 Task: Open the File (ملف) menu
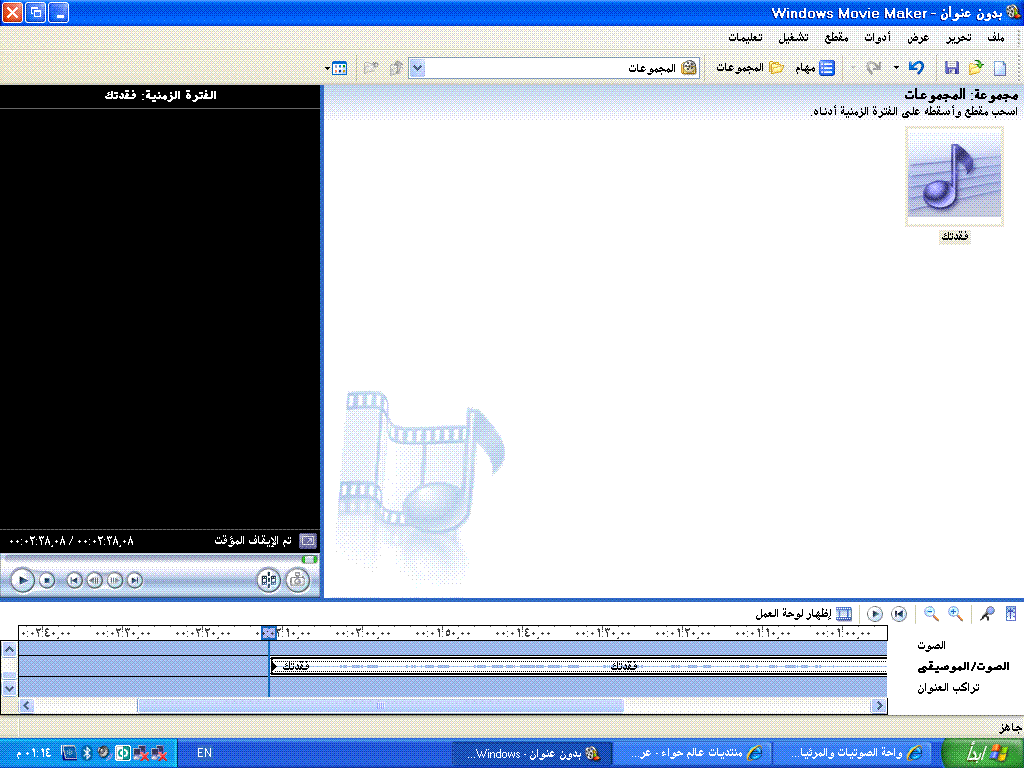click(995, 37)
